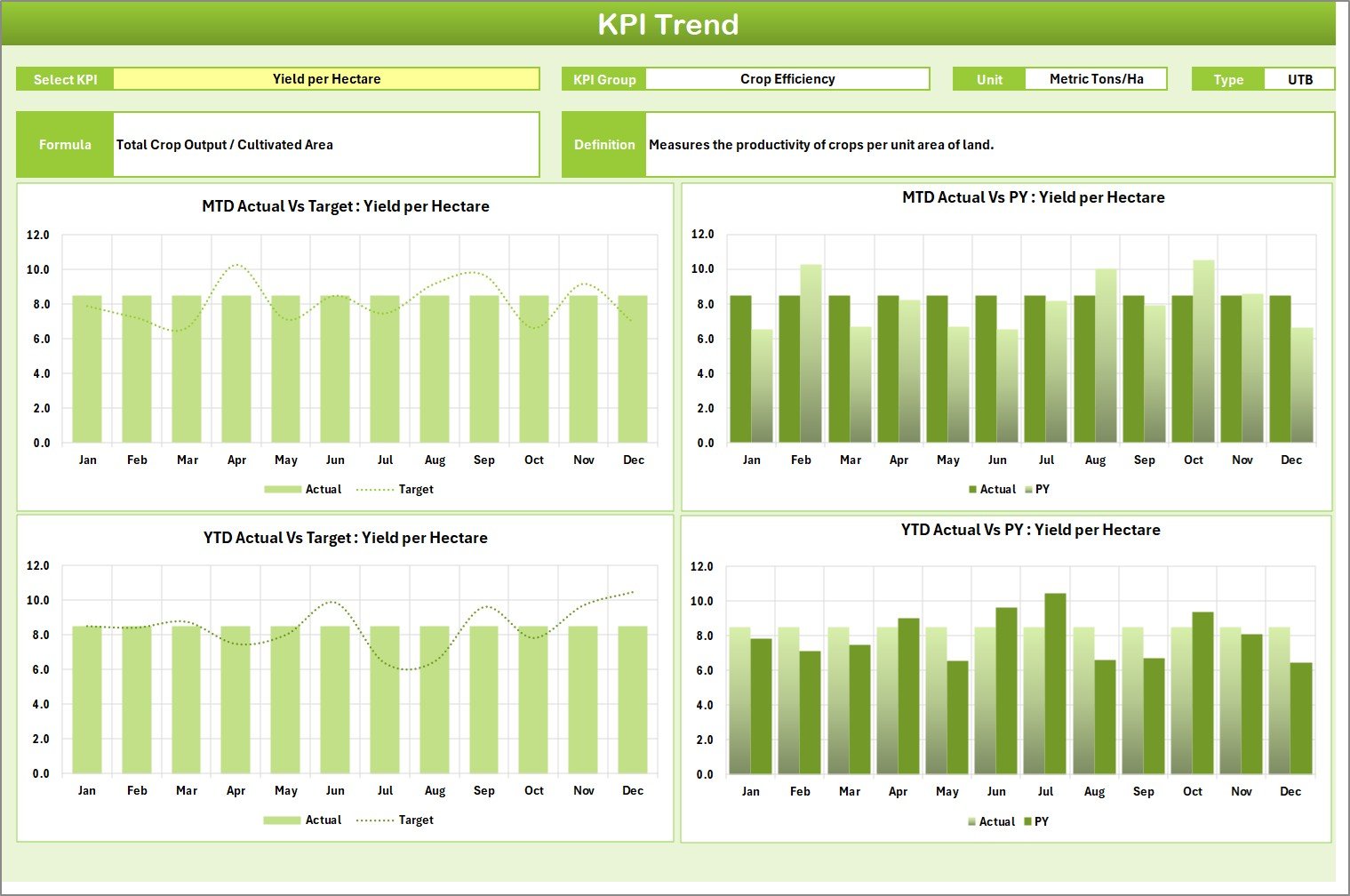1350x896 pixels.
Task: Click the Target dotted line in MTD chart
Action: pos(236,265)
